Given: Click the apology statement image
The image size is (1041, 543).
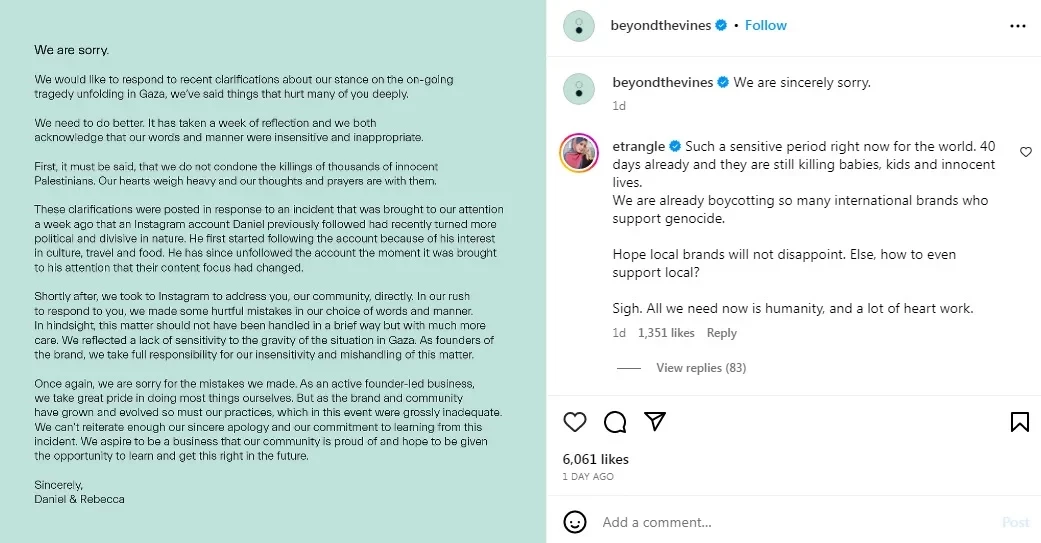Looking at the screenshot, I should click(273, 272).
